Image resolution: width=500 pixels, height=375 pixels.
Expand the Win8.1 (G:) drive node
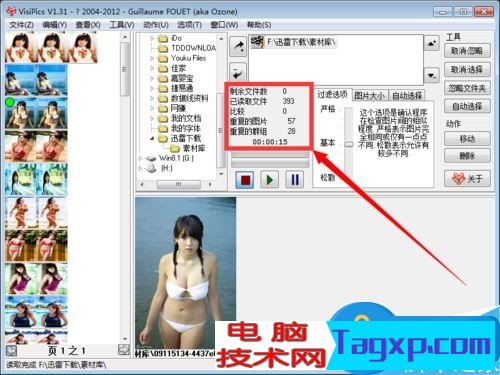click(140, 158)
